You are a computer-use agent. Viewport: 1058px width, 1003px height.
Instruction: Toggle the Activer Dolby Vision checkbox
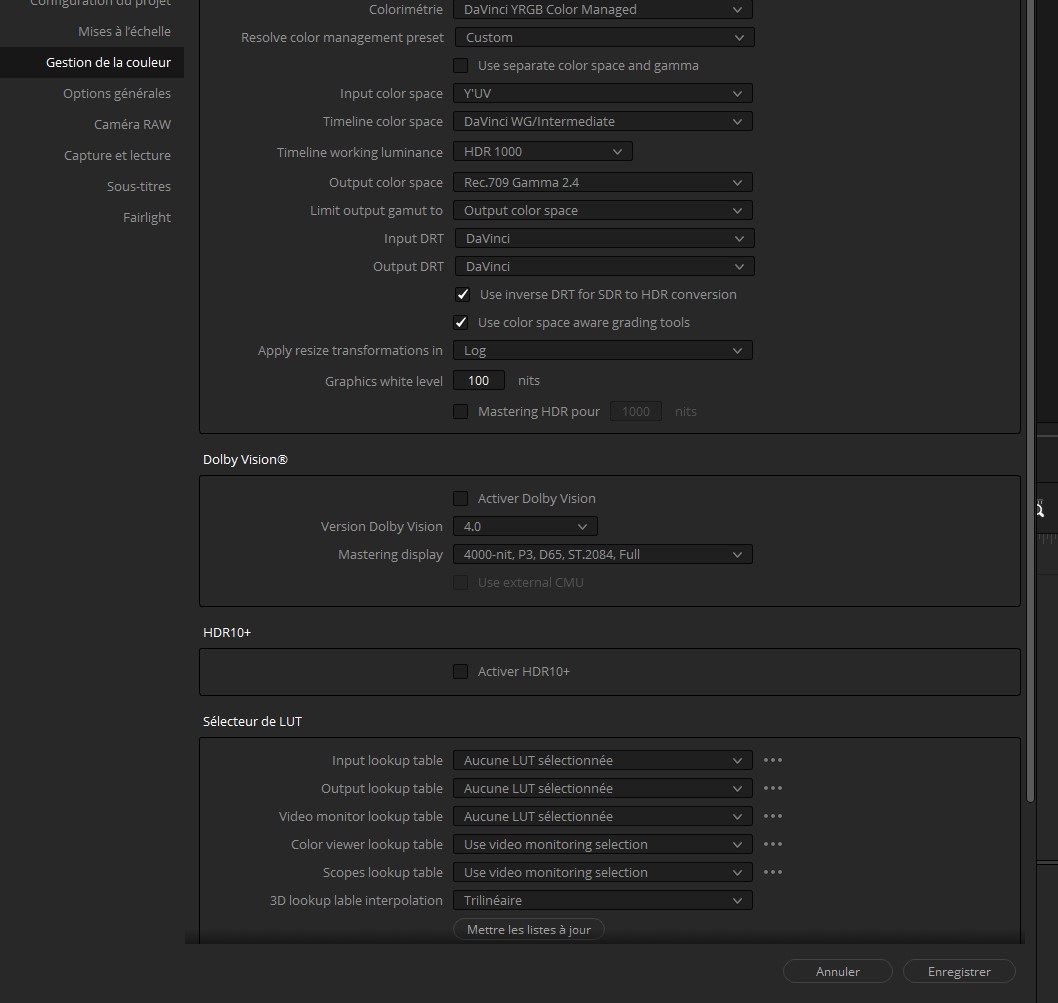461,498
